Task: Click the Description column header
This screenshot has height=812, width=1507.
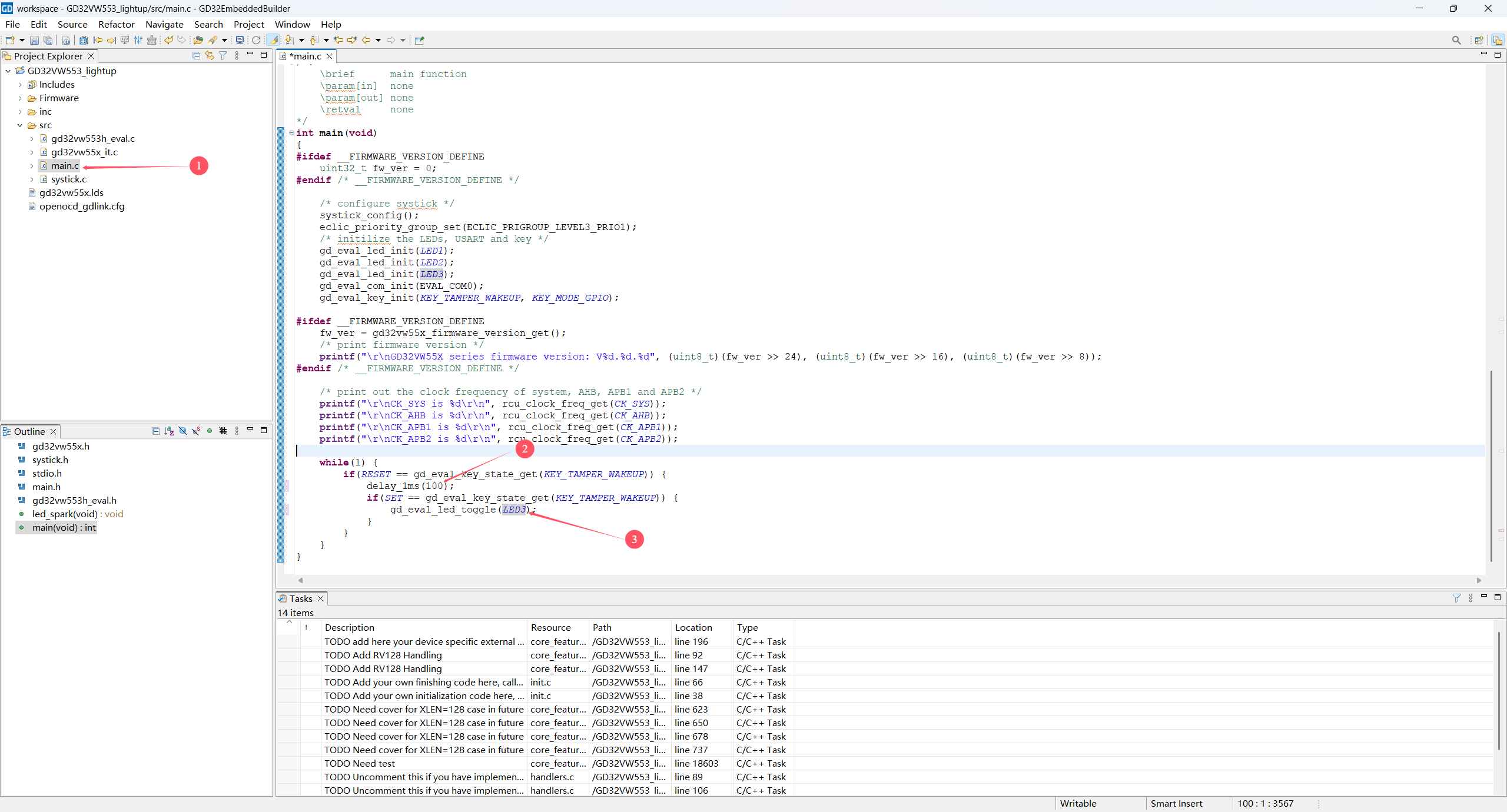Action: click(350, 627)
